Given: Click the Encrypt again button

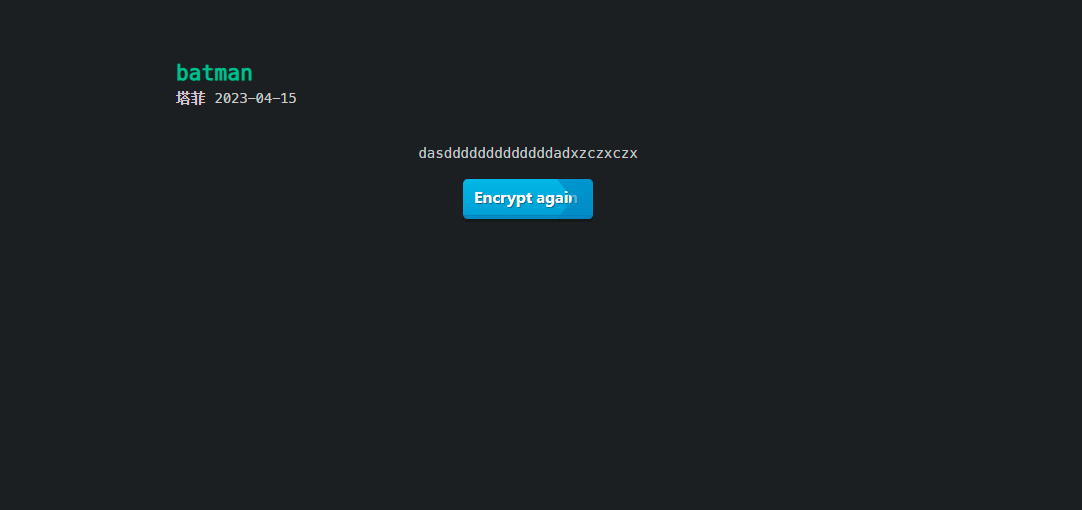Looking at the screenshot, I should tap(528, 199).
